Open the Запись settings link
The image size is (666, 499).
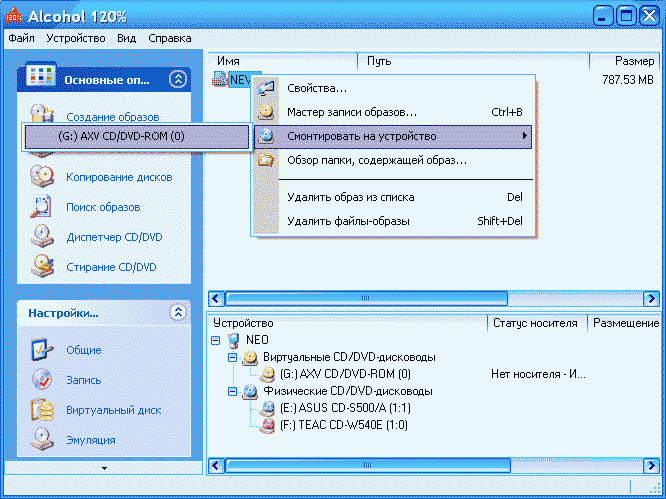click(x=84, y=380)
